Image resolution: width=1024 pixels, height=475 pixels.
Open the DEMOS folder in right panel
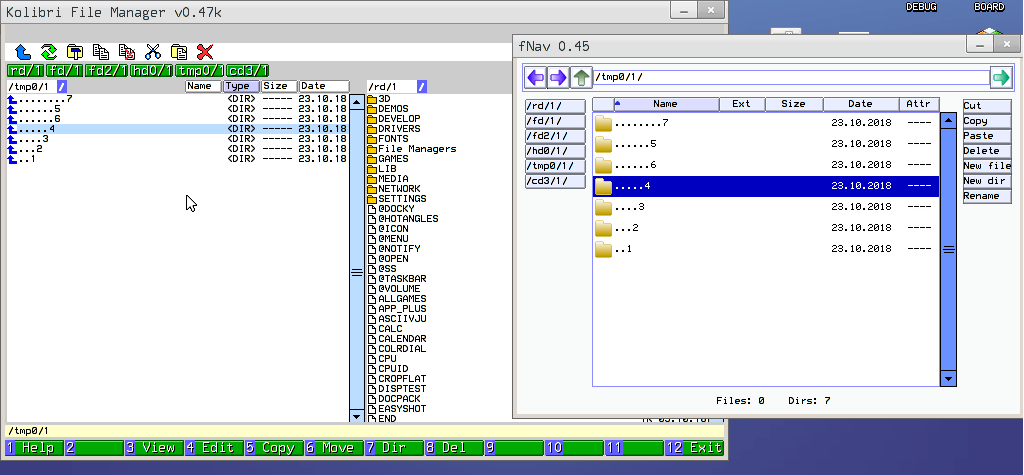(393, 109)
